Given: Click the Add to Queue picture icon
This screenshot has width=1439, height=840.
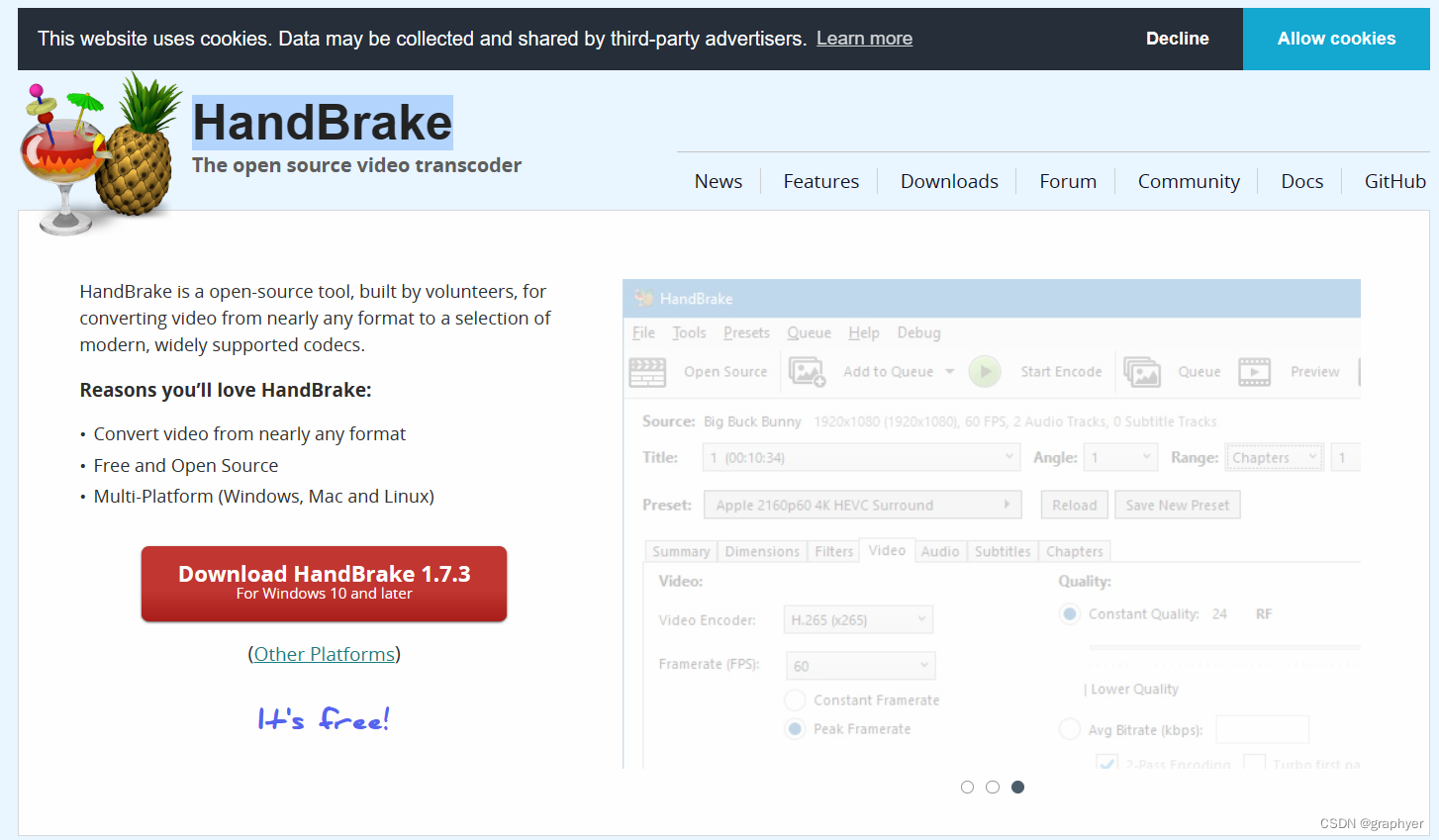Looking at the screenshot, I should click(807, 372).
